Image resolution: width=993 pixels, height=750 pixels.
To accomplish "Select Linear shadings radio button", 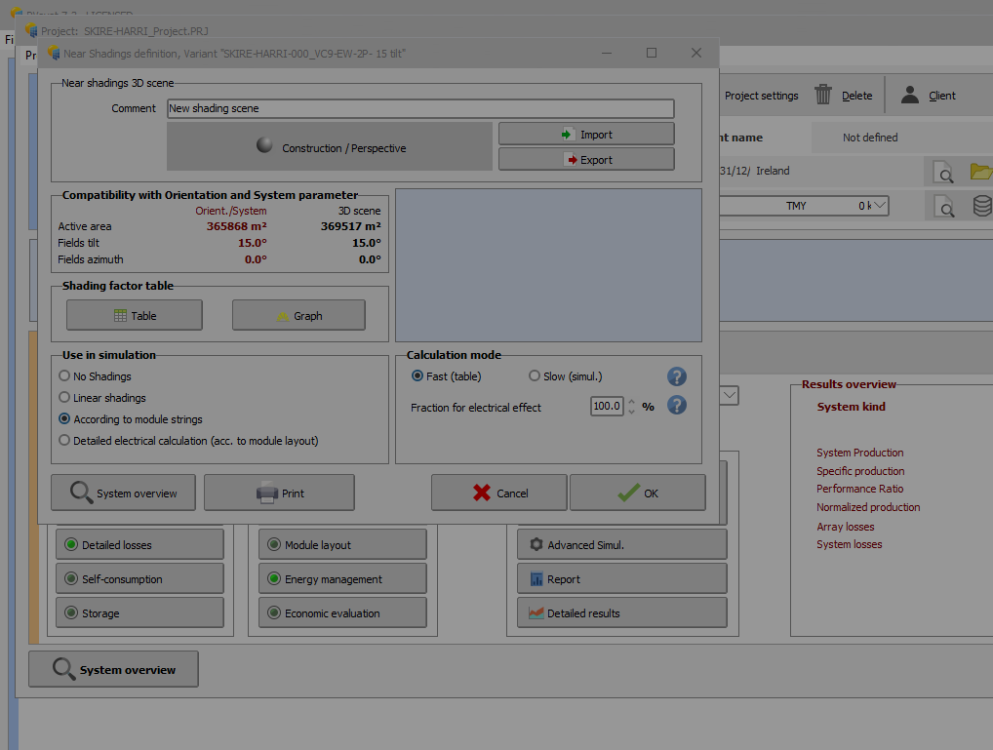I will click(65, 398).
